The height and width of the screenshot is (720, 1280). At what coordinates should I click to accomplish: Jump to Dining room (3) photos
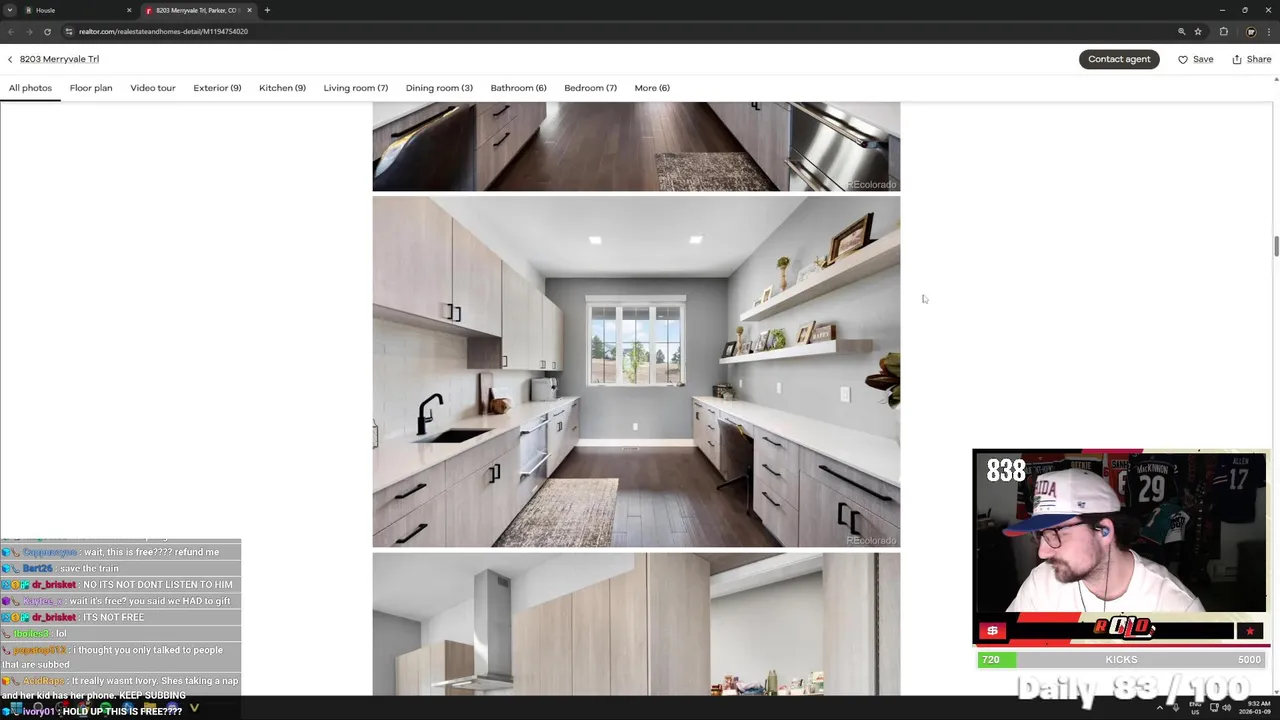(x=439, y=88)
